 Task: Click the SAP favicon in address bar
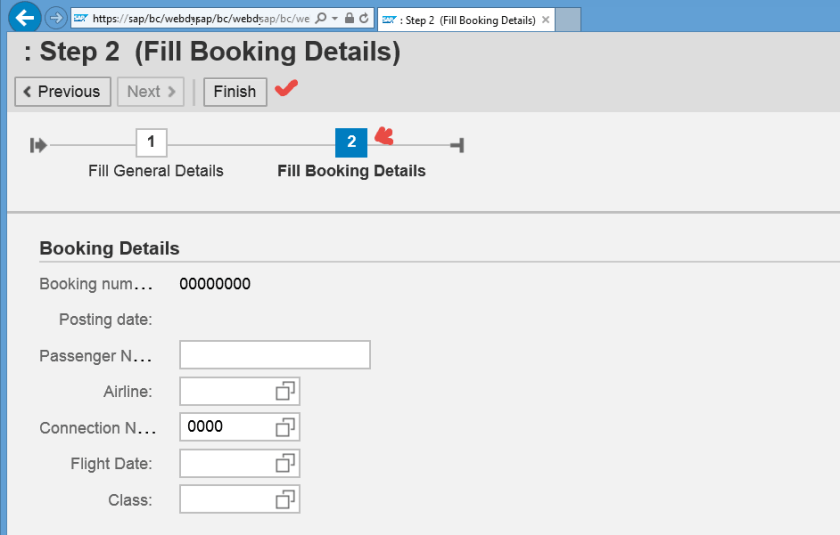(81, 18)
